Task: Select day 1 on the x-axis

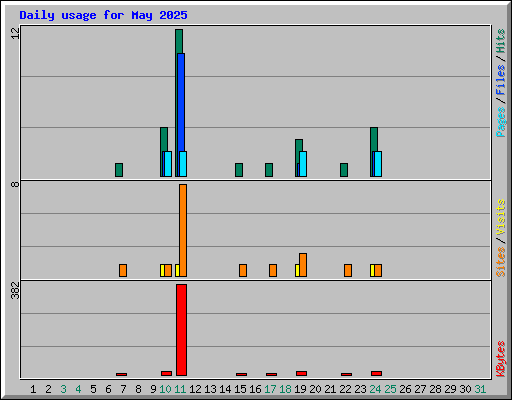Action: pyautogui.click(x=33, y=389)
